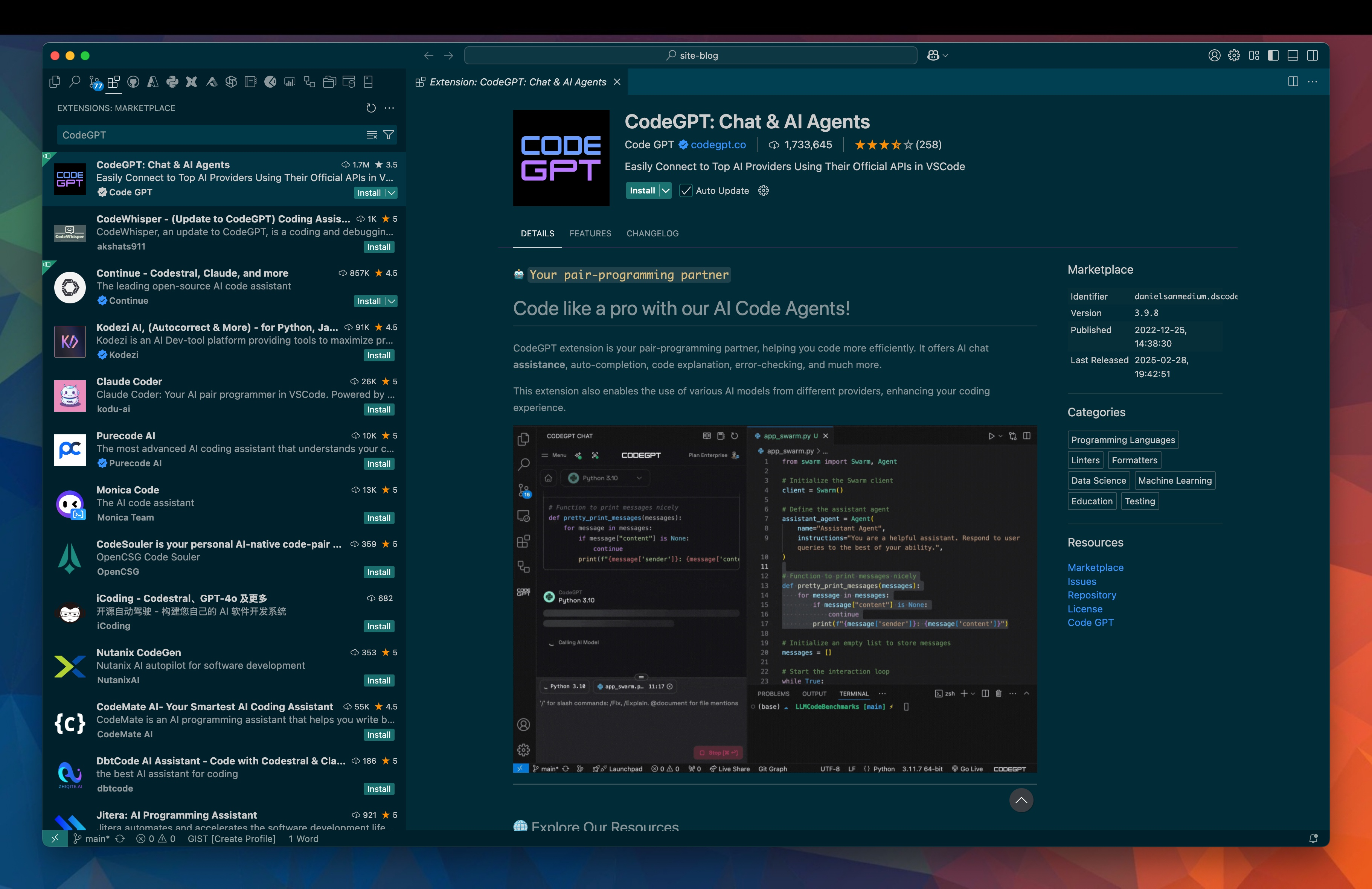Click the scroll-to-top arrow button
This screenshot has width=1372, height=889.
click(1021, 800)
